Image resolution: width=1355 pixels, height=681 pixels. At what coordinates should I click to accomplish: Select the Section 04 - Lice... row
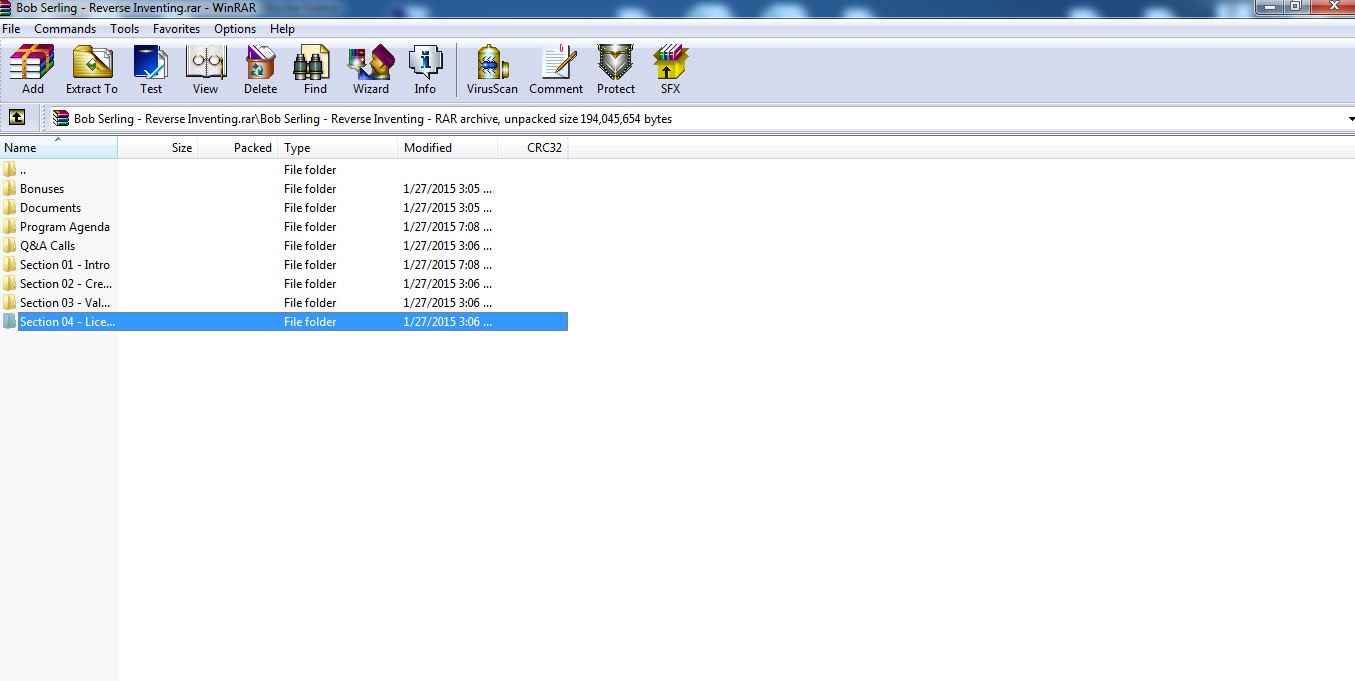pos(284,322)
